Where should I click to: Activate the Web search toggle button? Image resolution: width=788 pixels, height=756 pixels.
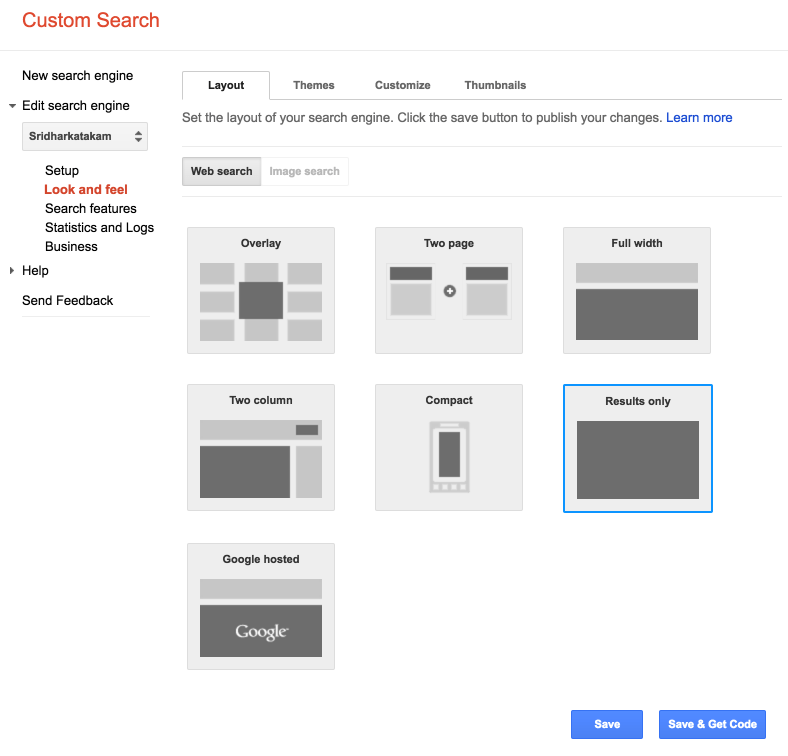point(221,171)
